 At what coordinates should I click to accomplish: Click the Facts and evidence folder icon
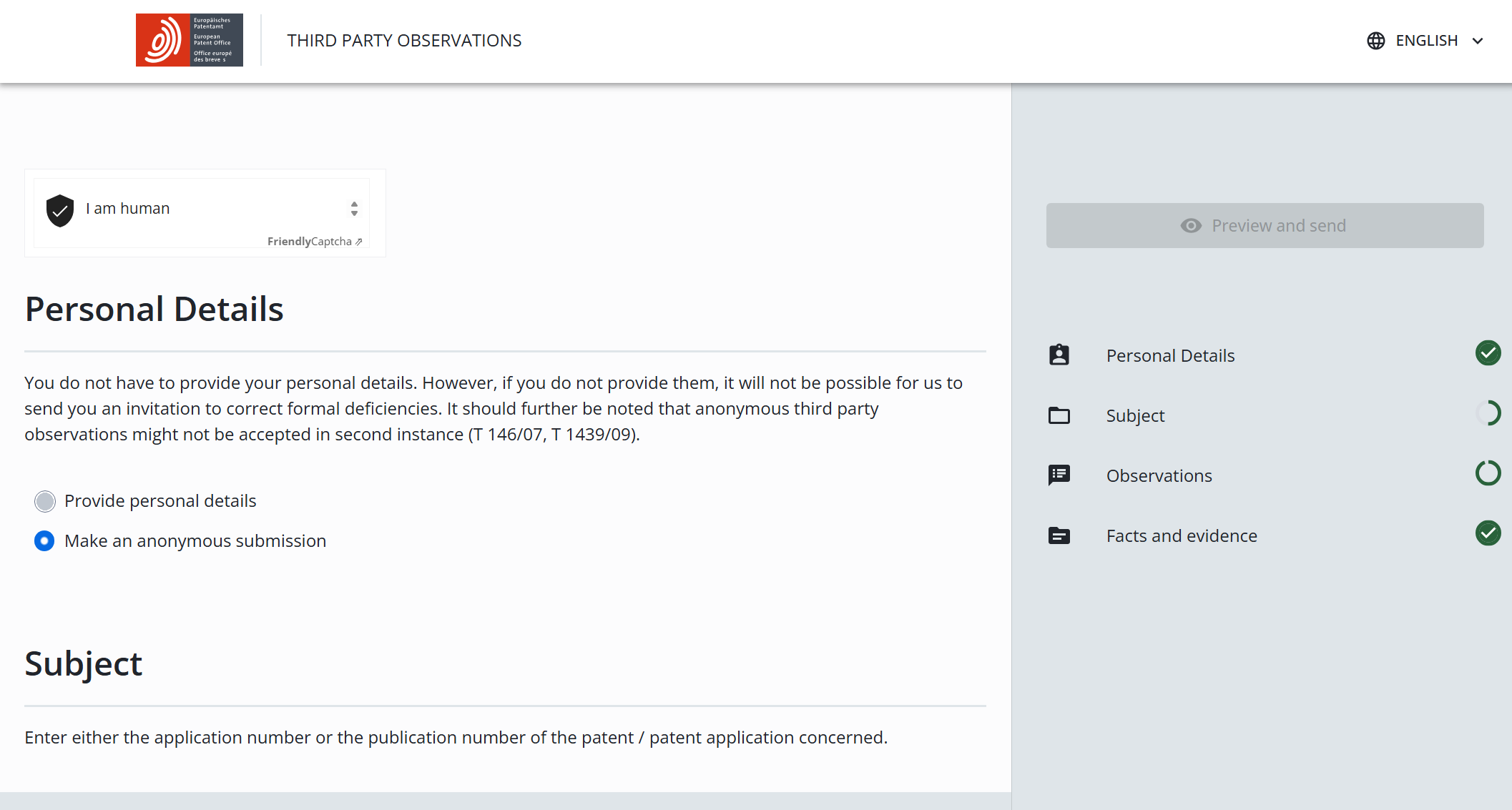[x=1059, y=535]
